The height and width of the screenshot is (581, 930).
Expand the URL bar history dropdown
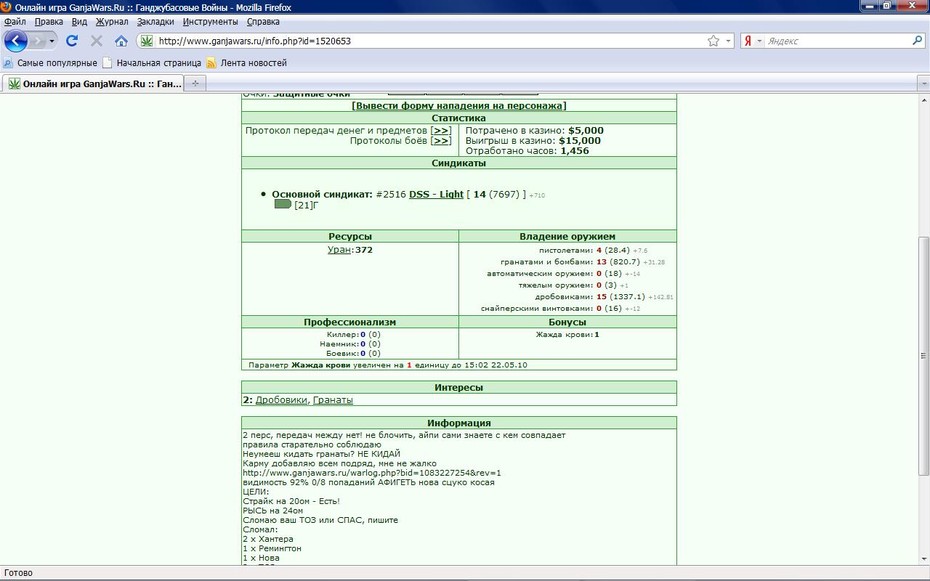click(x=728, y=41)
